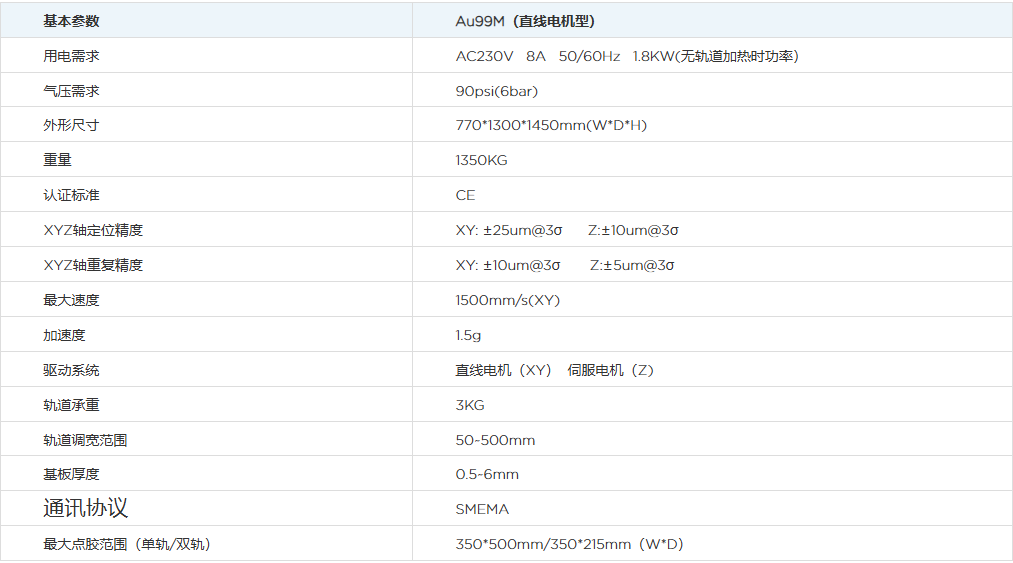Select the 0.5-6mm board thickness value
The width and height of the screenshot is (1013, 563).
tap(487, 474)
